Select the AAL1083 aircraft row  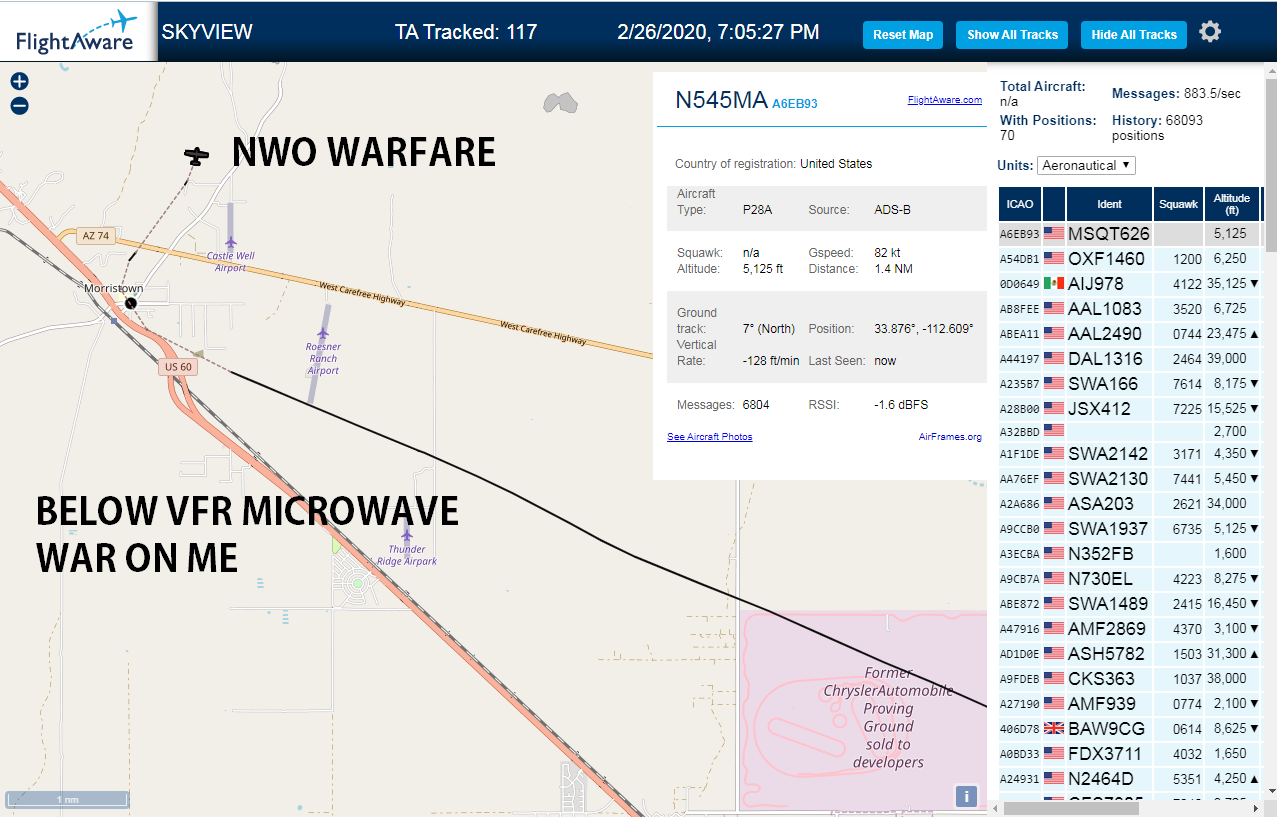(x=1130, y=308)
